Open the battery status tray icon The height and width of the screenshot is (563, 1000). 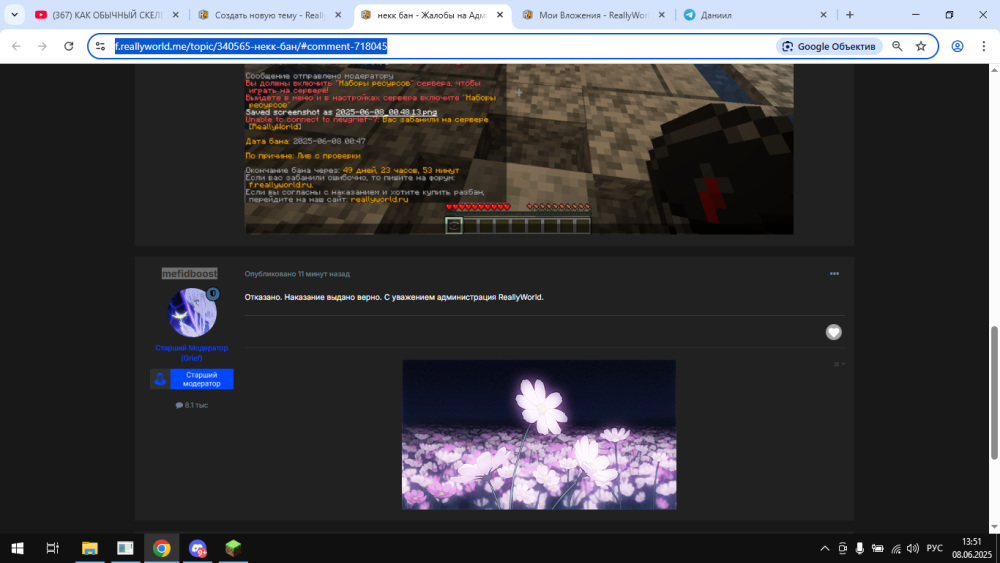point(878,548)
